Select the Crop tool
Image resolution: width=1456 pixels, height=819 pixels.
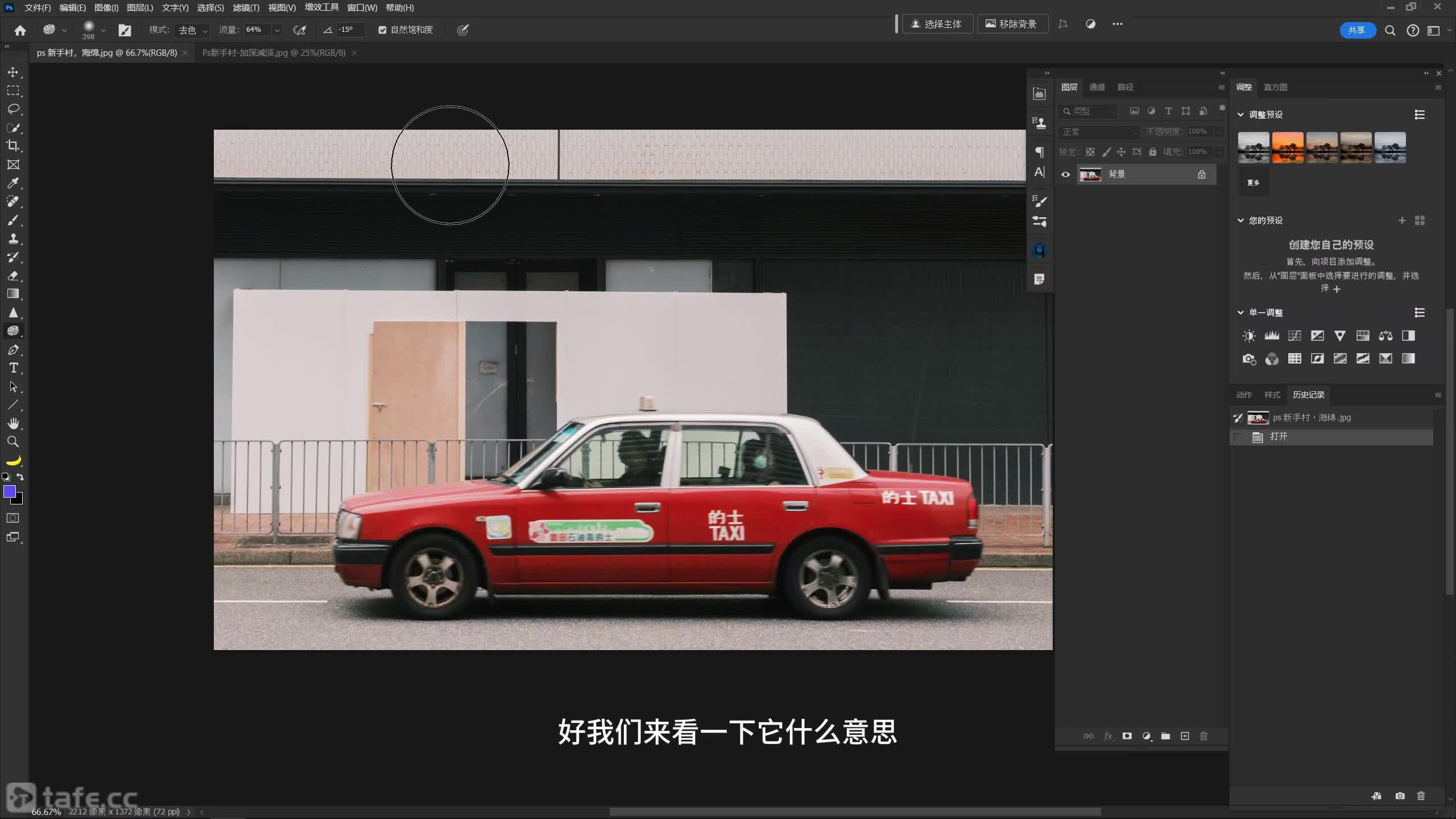point(13,146)
